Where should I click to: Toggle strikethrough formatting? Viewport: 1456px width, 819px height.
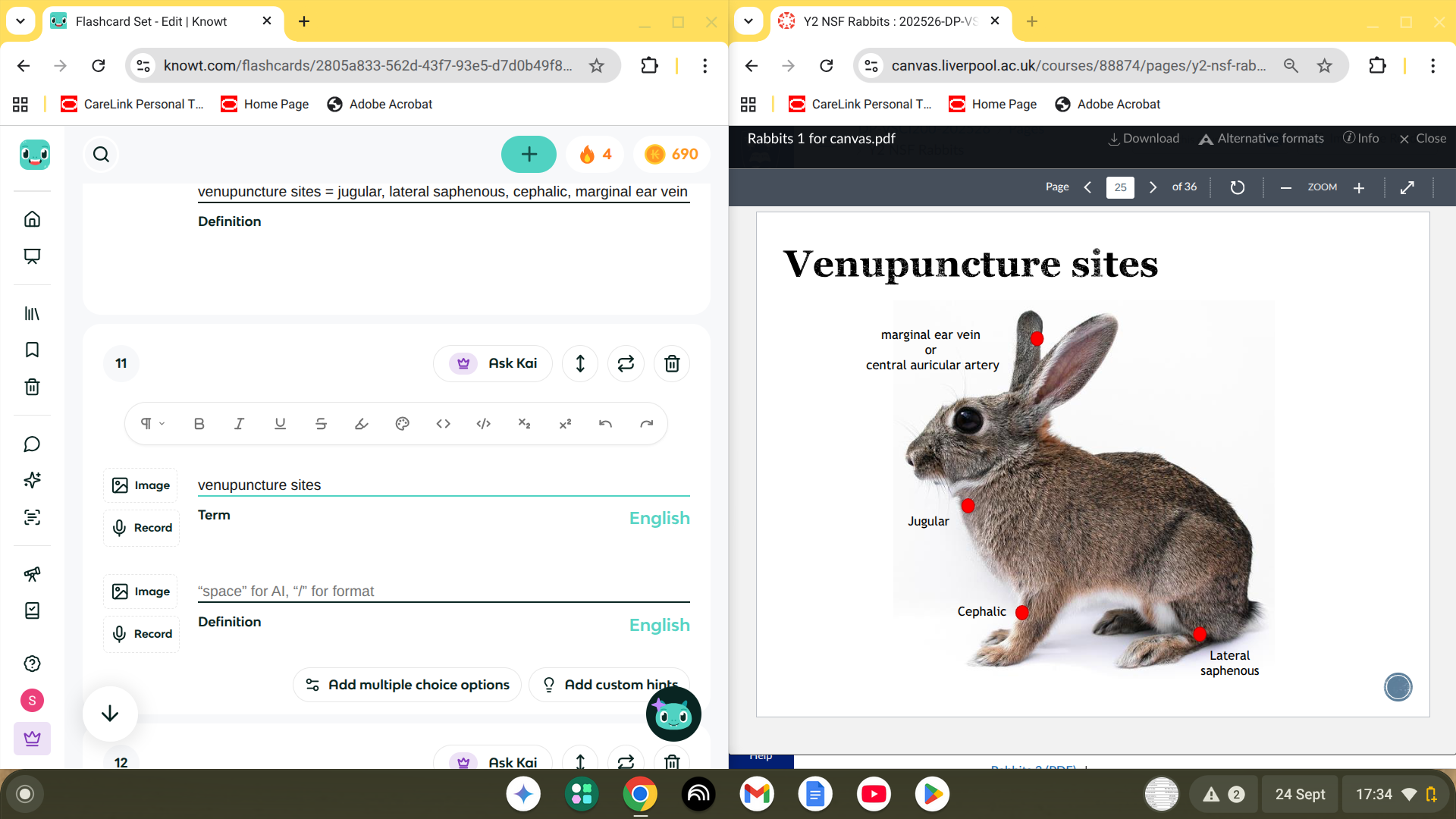(x=321, y=424)
